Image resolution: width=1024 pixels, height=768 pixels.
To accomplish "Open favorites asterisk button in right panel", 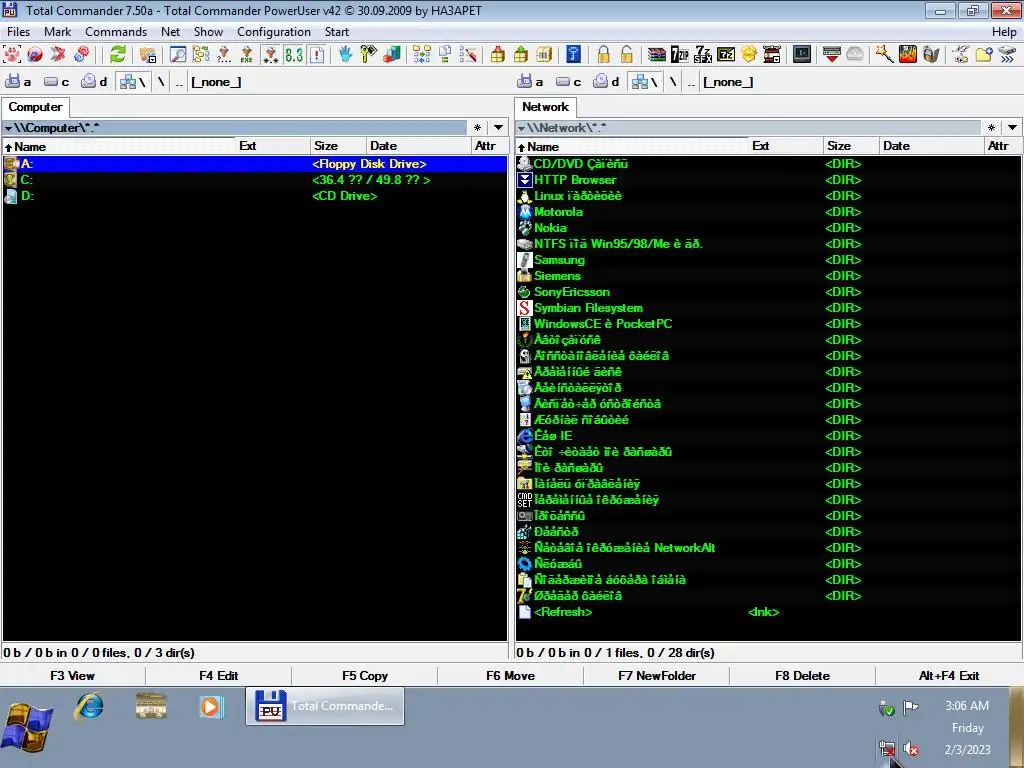I will click(x=991, y=127).
